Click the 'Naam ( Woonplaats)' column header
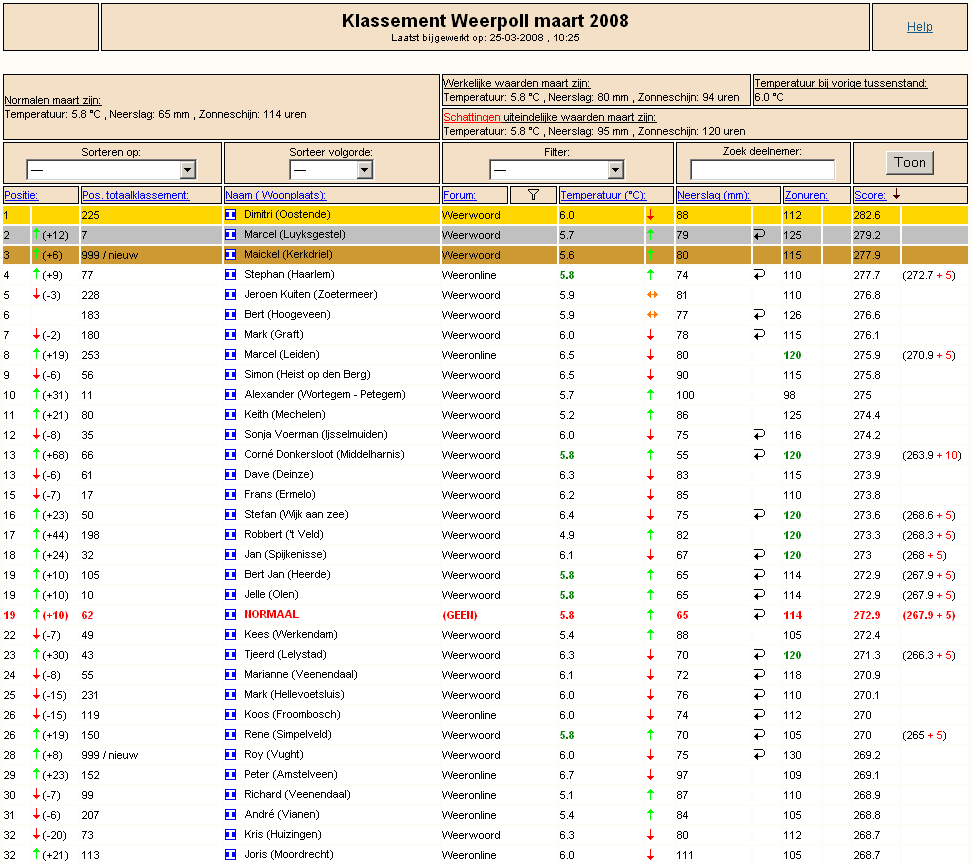 (x=275, y=195)
